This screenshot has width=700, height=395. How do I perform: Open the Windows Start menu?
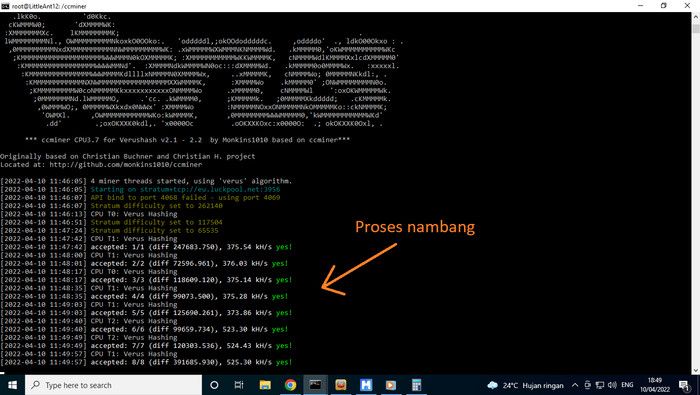12,385
